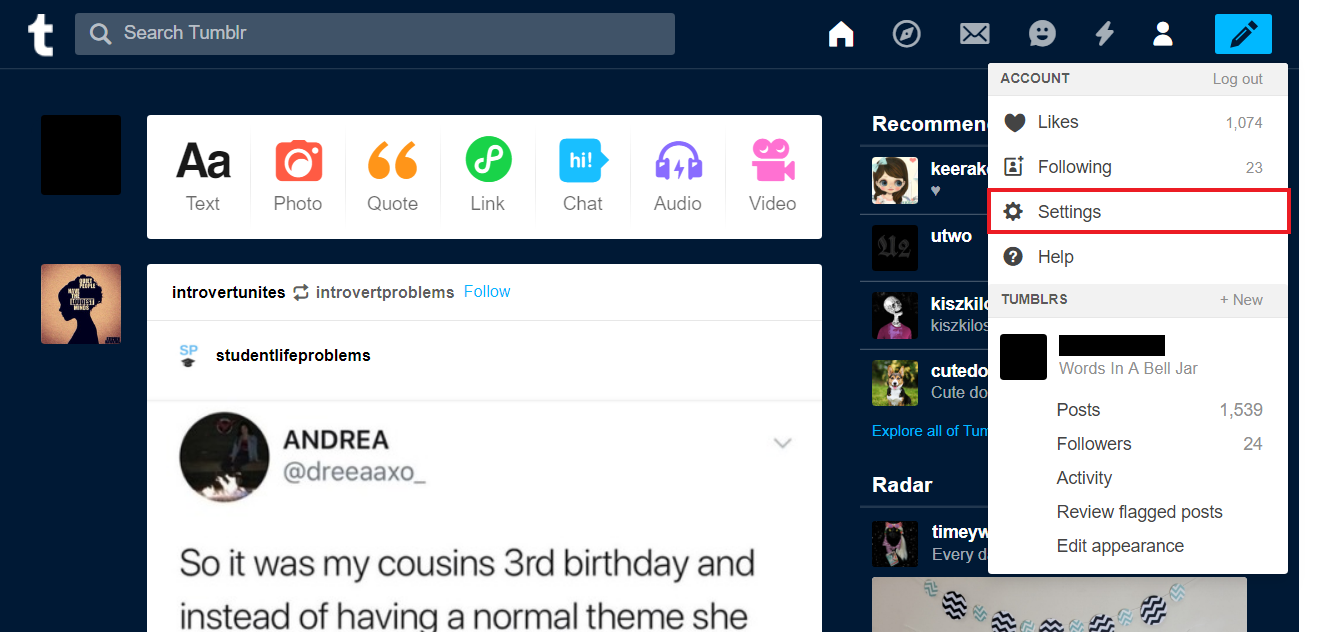Log out of the account

click(1237, 78)
